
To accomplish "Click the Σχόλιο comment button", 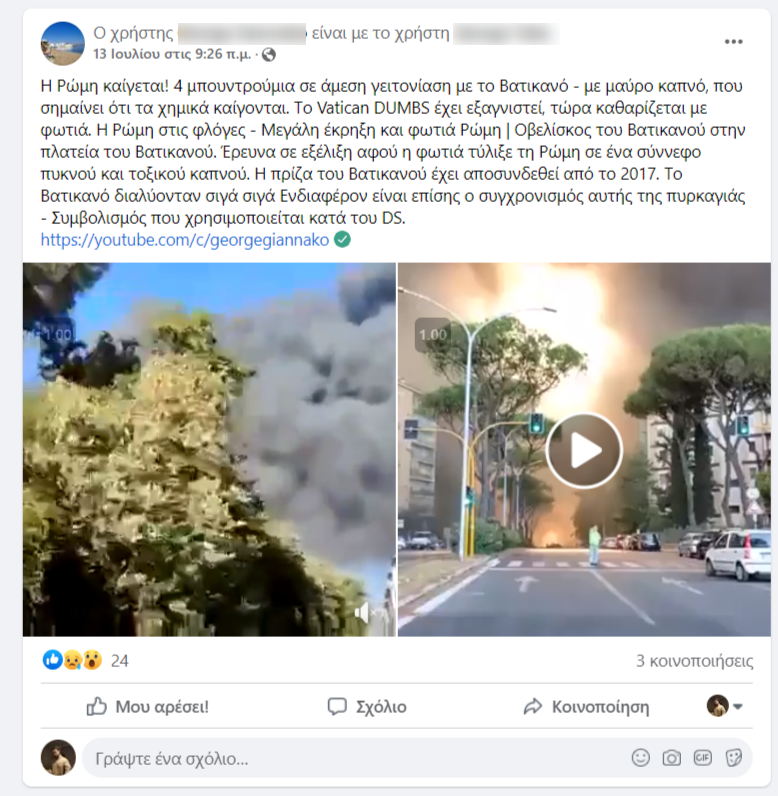I will tap(367, 707).
